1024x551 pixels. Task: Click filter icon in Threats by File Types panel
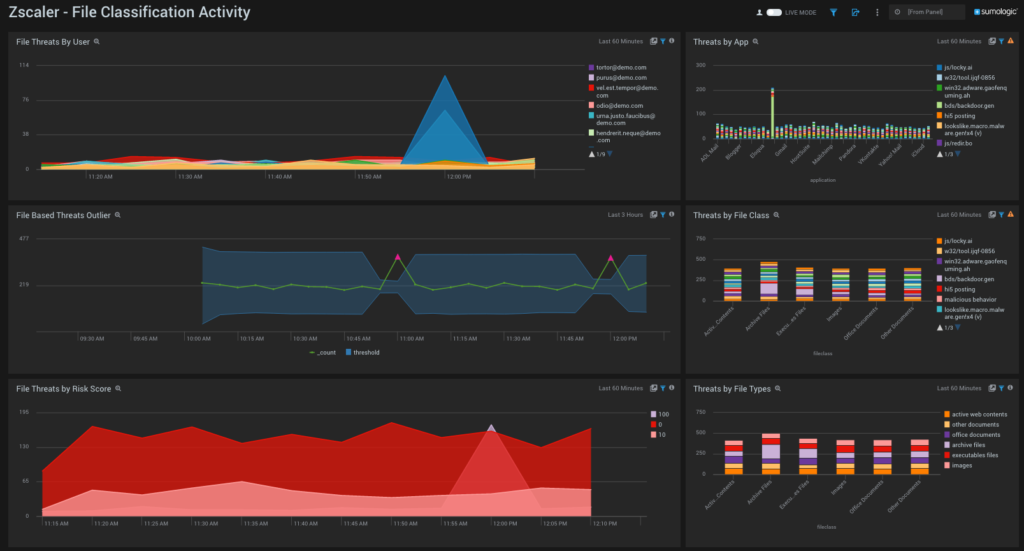(1001, 388)
